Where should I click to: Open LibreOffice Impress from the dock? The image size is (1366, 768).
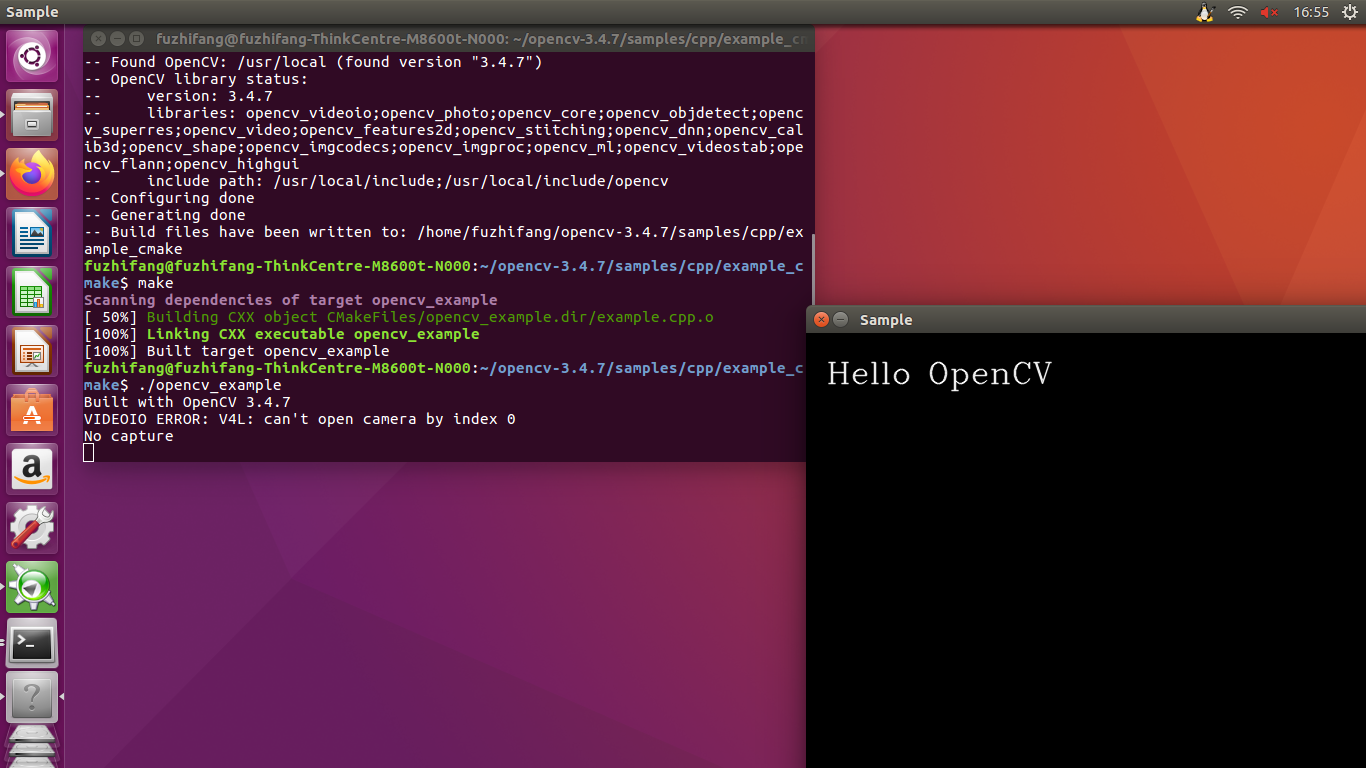33,351
